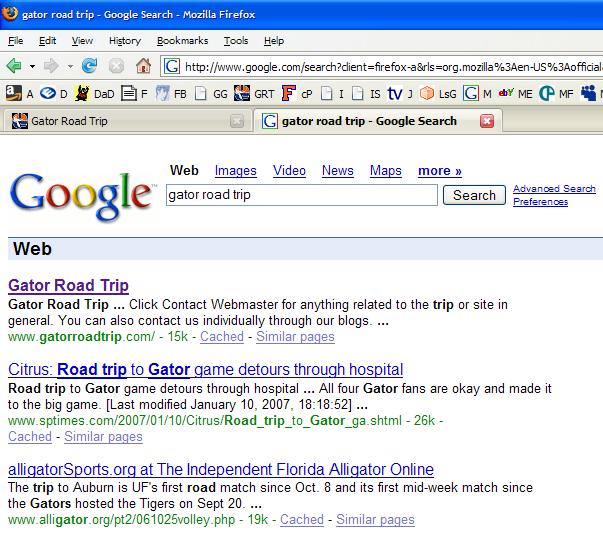Screen dimensions: 603x540
Task: Open Google News search link
Action: tap(338, 170)
